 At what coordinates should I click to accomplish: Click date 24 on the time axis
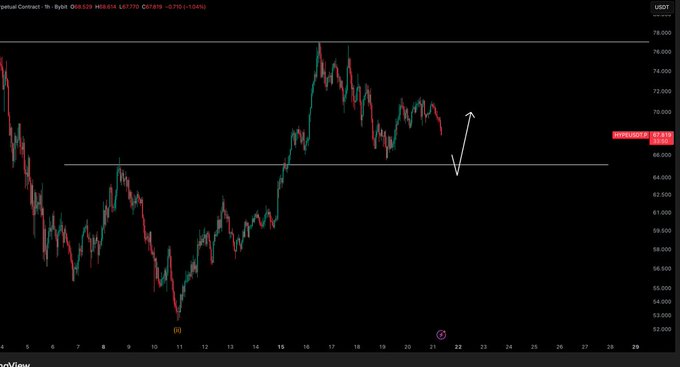[509, 347]
